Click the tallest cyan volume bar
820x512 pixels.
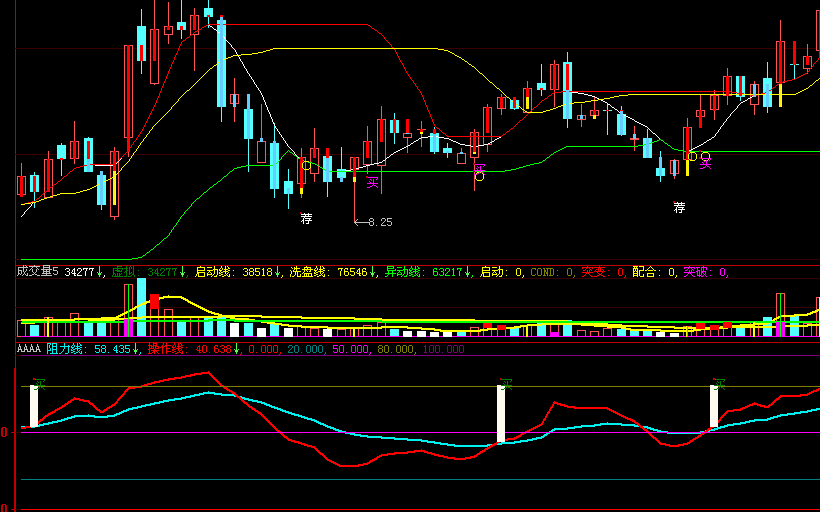(141, 307)
